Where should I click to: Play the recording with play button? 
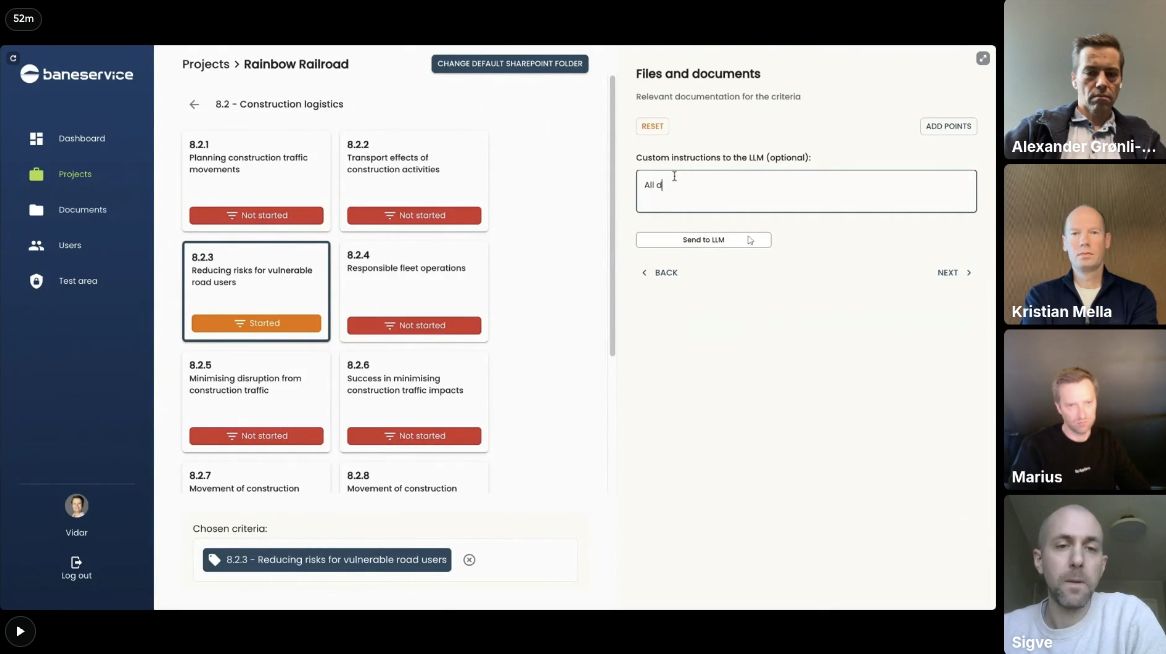(20, 632)
